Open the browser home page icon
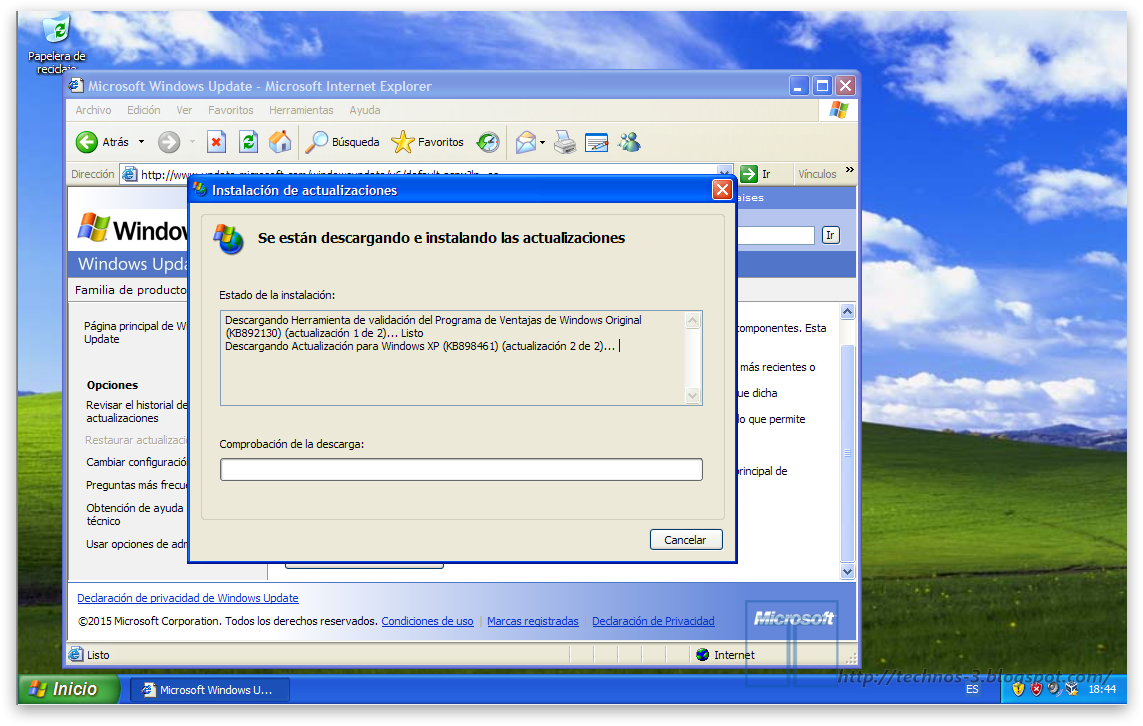 pos(281,142)
